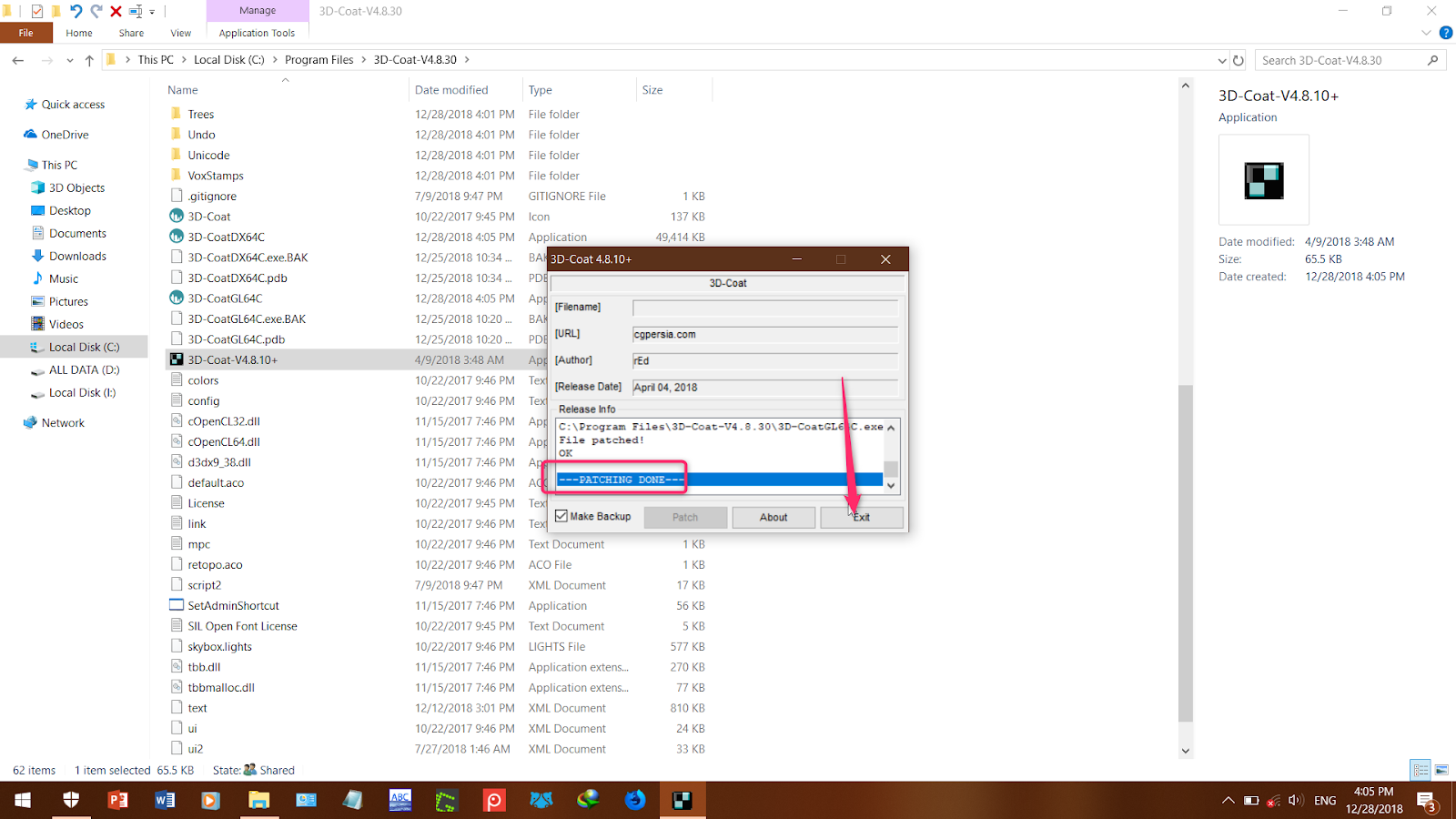The height and width of the screenshot is (819, 1456).
Task: Click the Exit button in the patcher dialog
Action: pyautogui.click(x=862, y=517)
